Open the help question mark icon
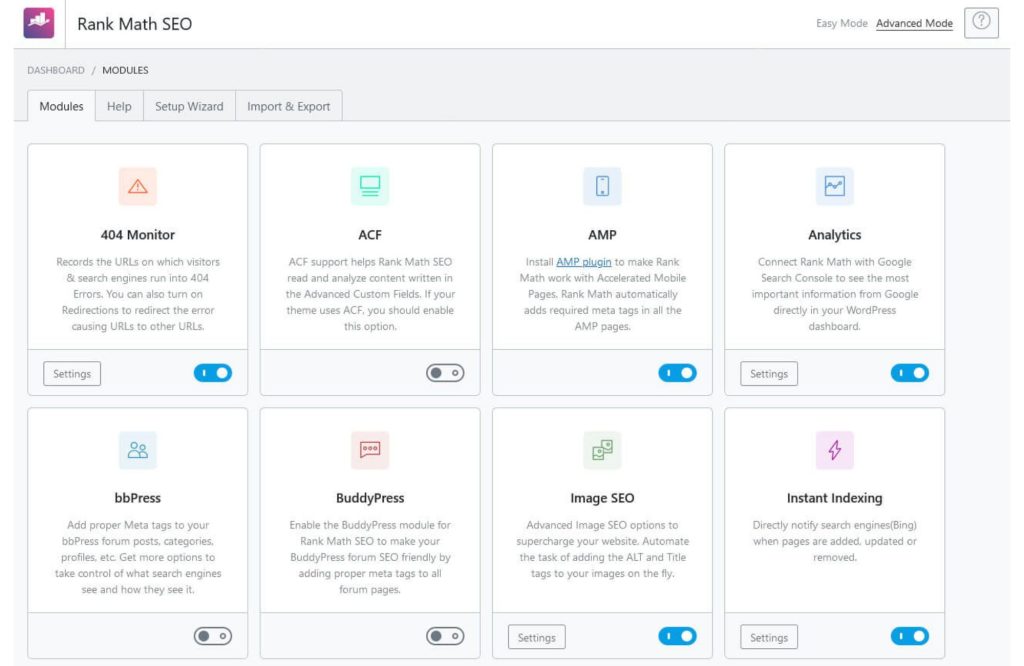The image size is (1024, 666). (981, 22)
